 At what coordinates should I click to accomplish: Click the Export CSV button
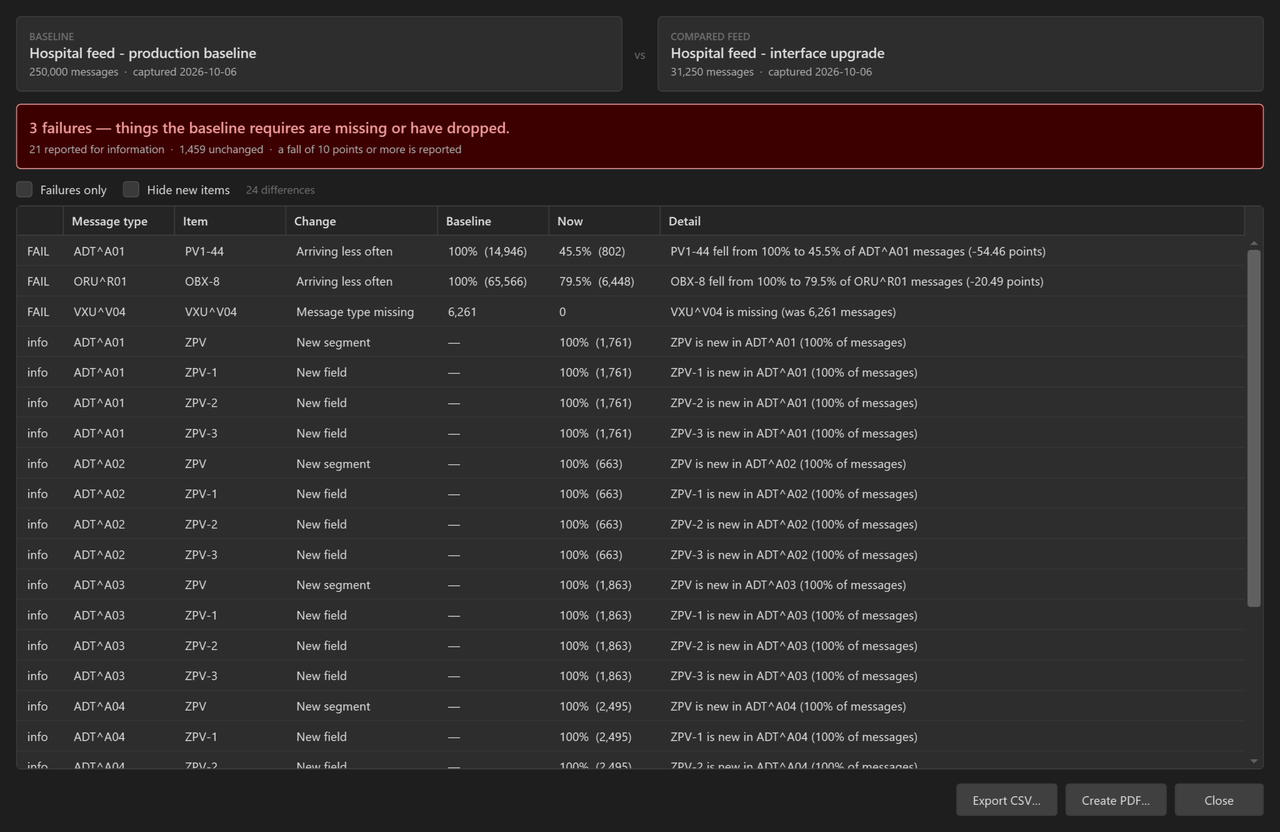tap(1006, 800)
